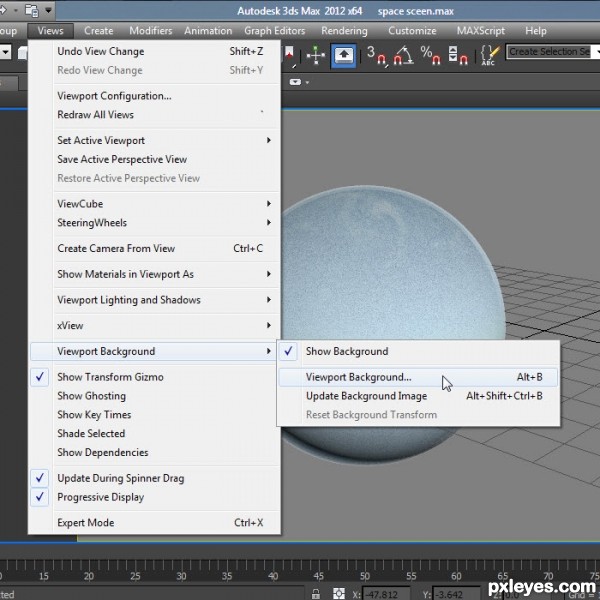Viewport: 600px width, 600px height.
Task: Expand Set Active Viewport submenu
Action: pyautogui.click(x=155, y=140)
